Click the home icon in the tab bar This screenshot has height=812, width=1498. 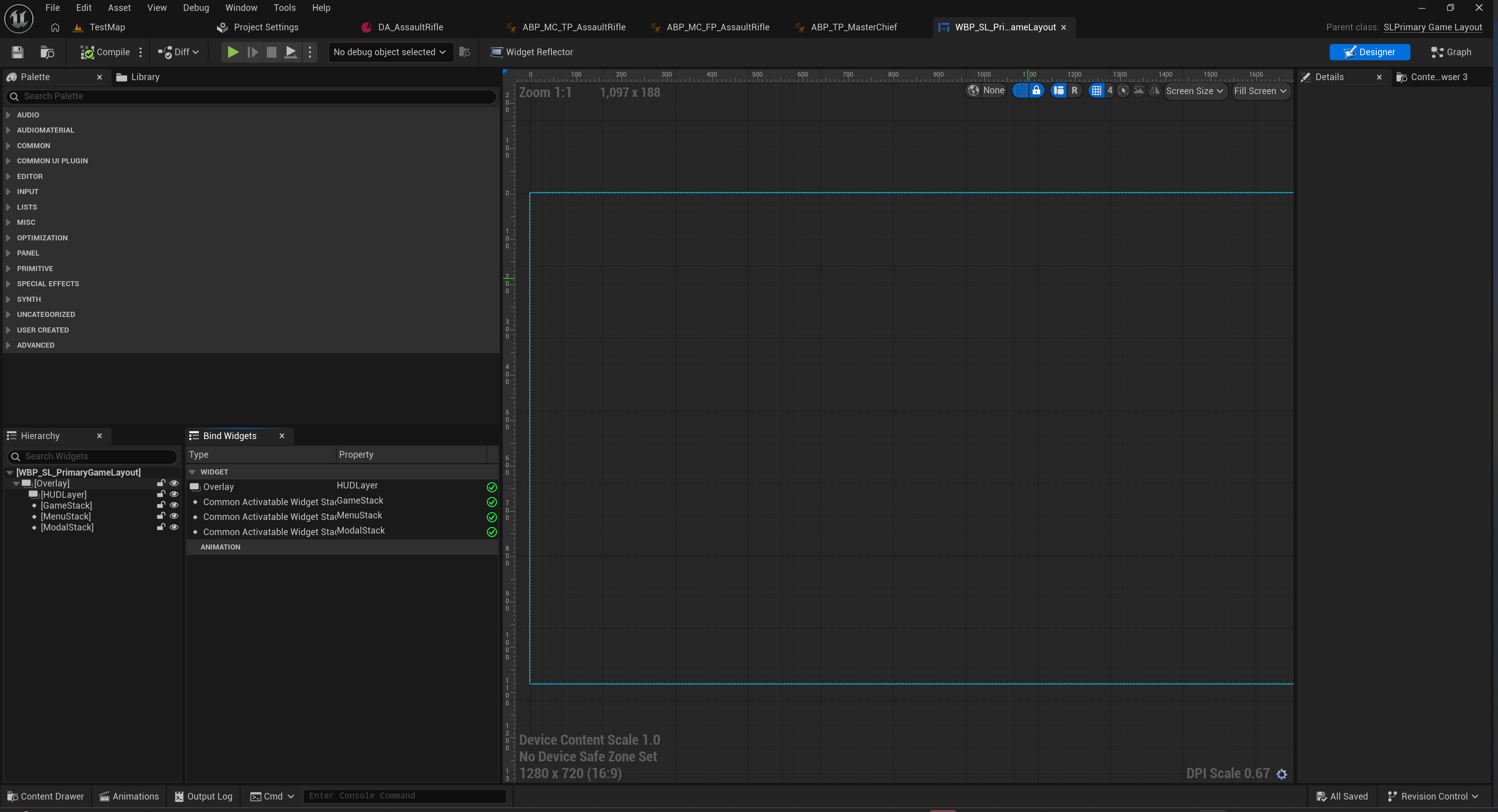55,27
